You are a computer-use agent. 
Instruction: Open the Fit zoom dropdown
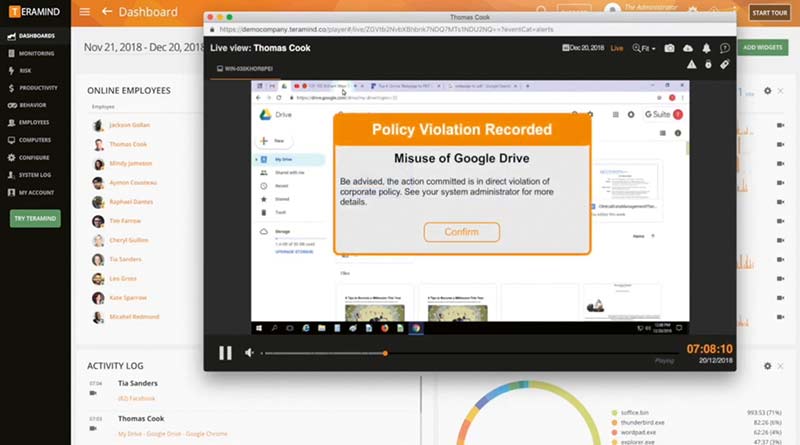644,48
